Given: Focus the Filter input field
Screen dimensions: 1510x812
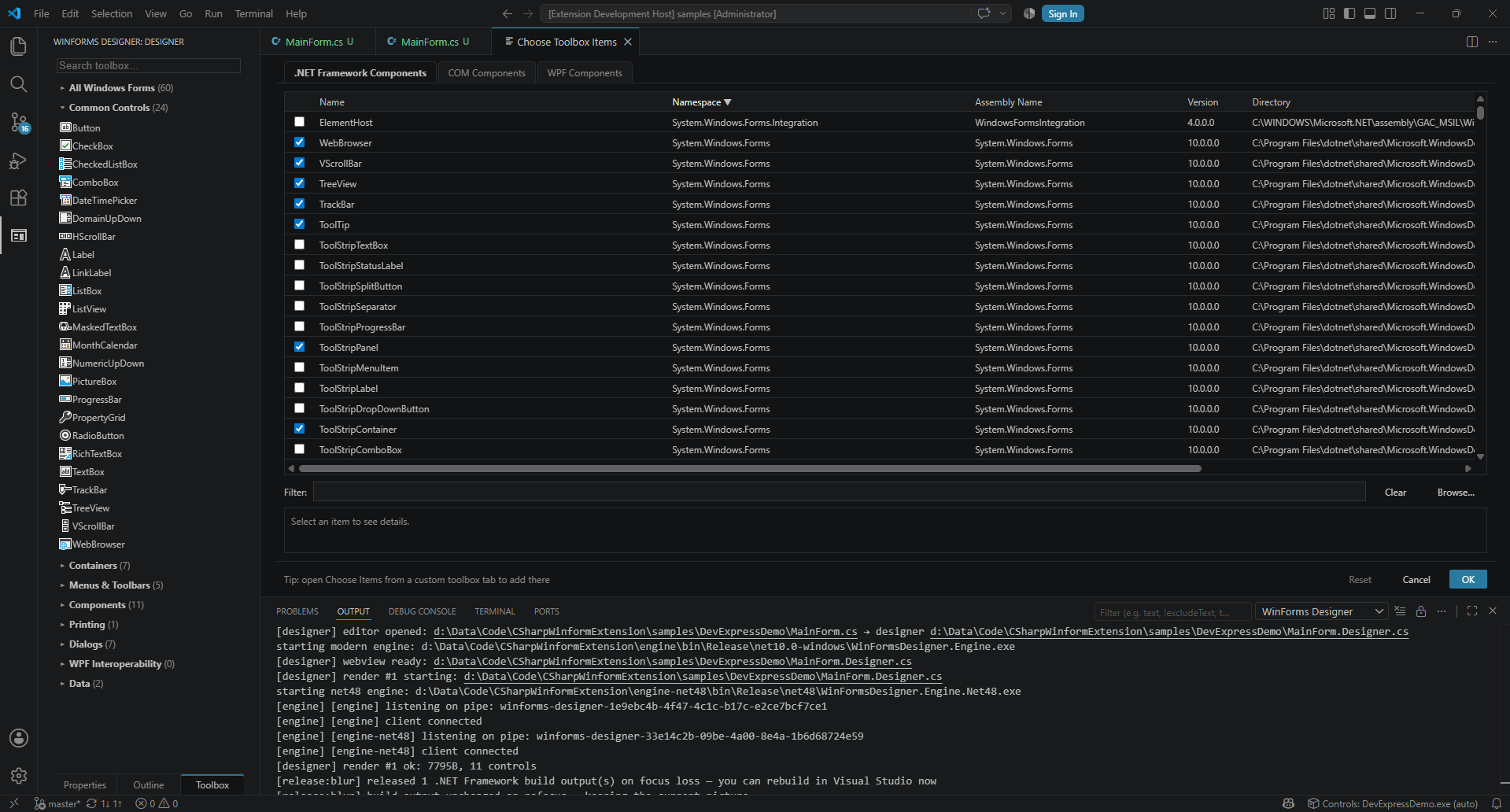Looking at the screenshot, I should (x=839, y=492).
